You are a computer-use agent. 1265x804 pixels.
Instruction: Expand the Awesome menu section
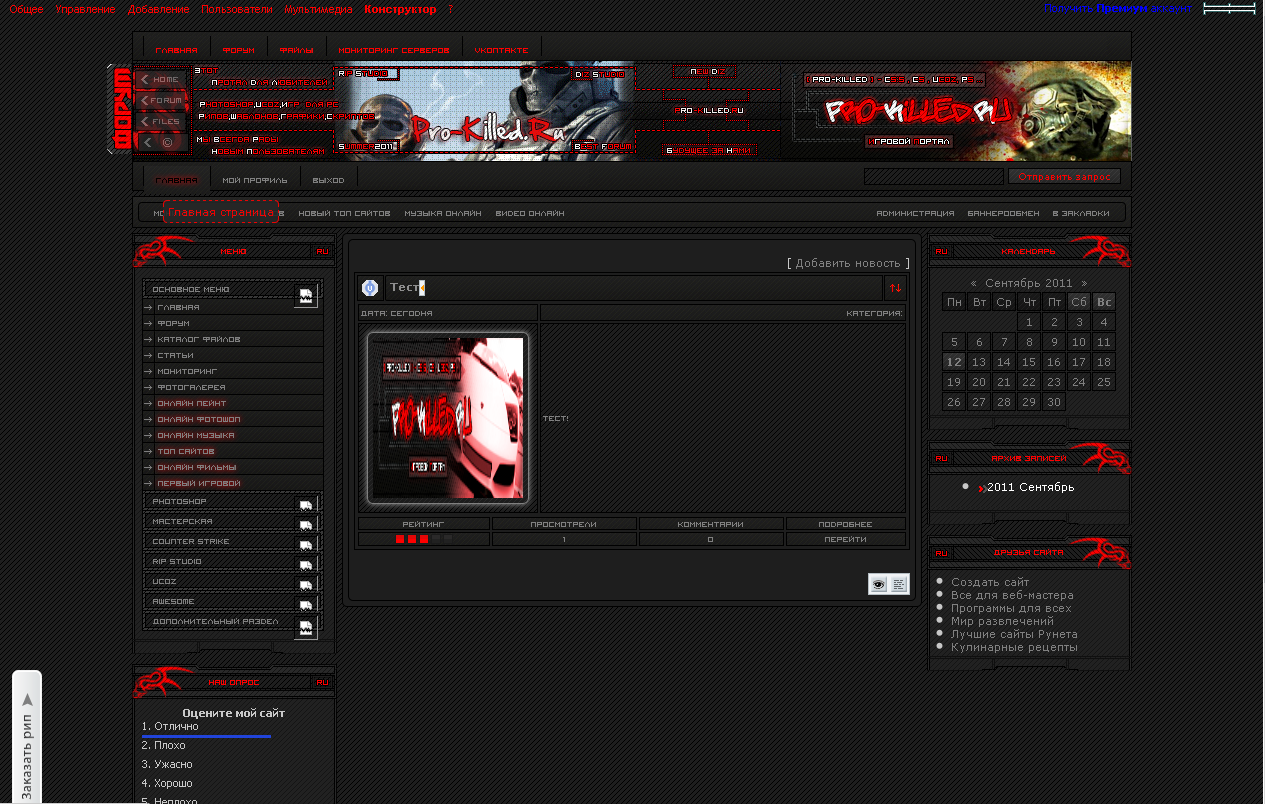pos(306,603)
